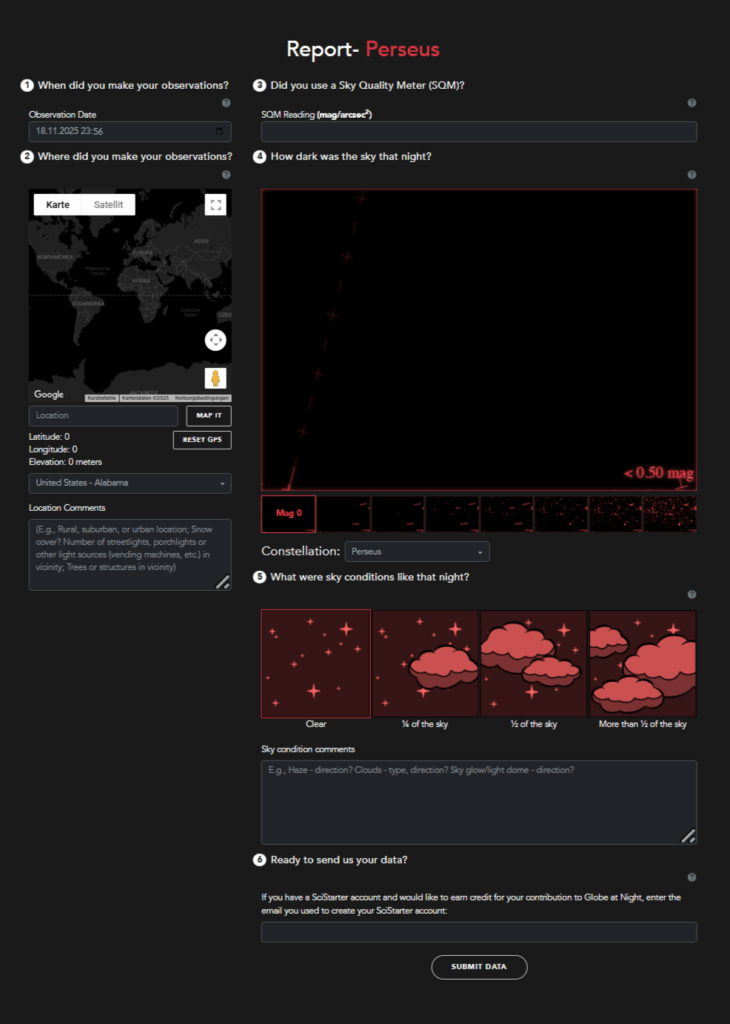Click the Submit Data button
Screen dimensions: 730x1024
pos(479,967)
